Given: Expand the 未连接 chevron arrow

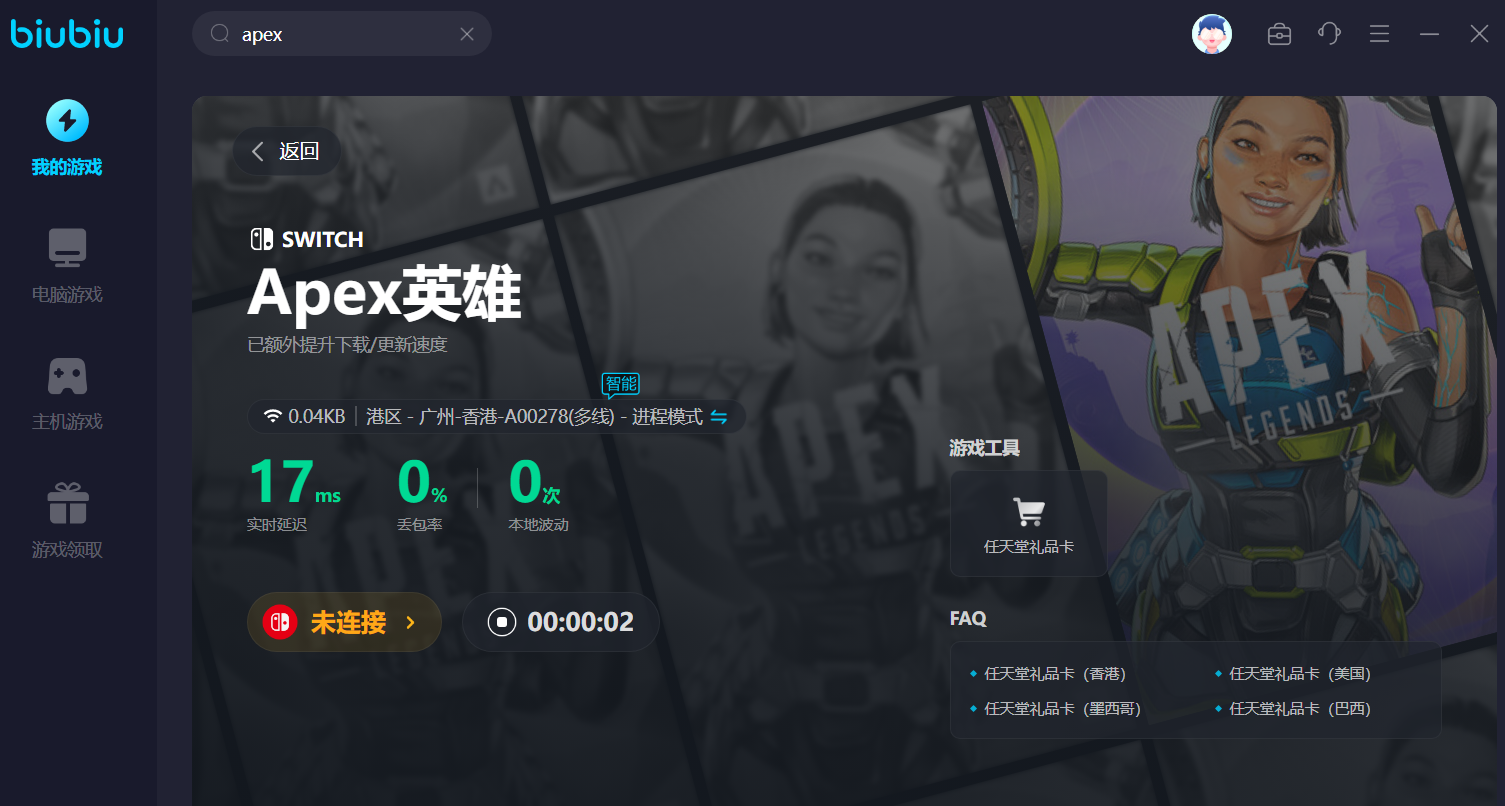Looking at the screenshot, I should pyautogui.click(x=410, y=623).
